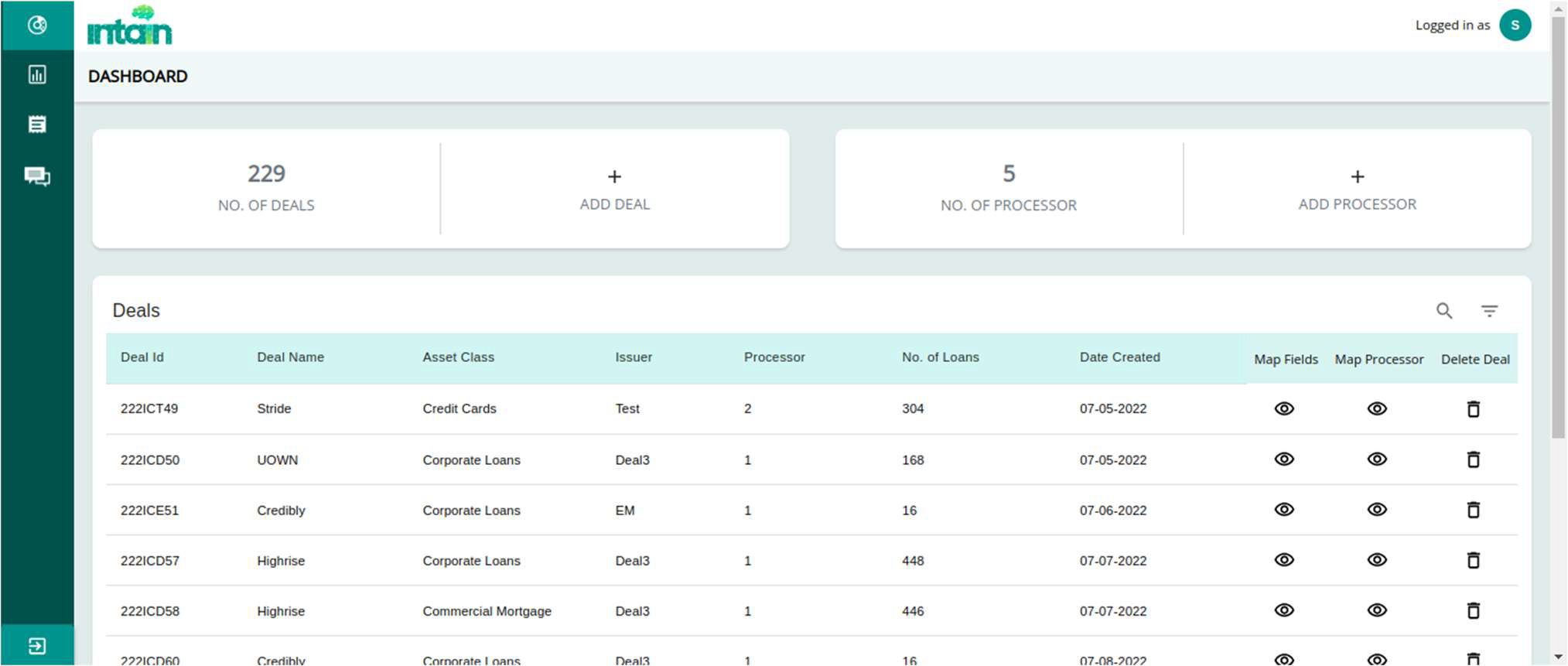Image resolution: width=1568 pixels, height=666 pixels.
Task: Click the Add Processor button
Action: (x=1357, y=190)
